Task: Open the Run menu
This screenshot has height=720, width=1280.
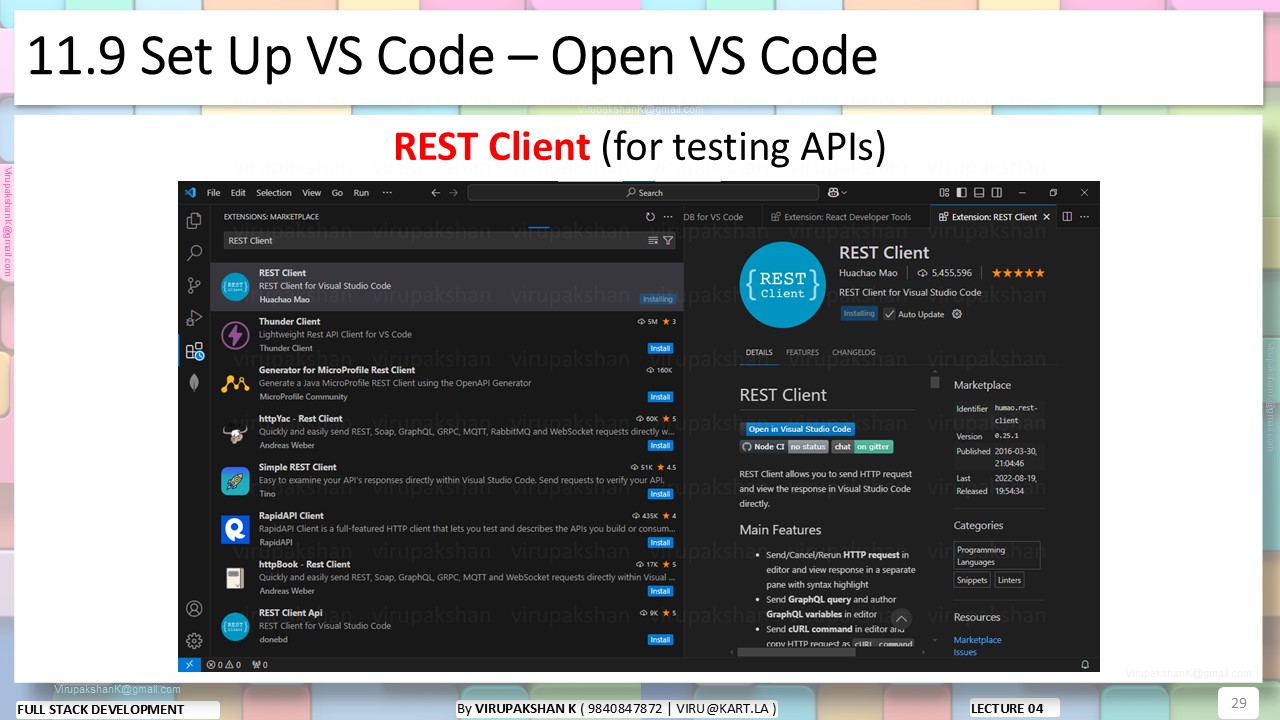Action: pos(361,193)
